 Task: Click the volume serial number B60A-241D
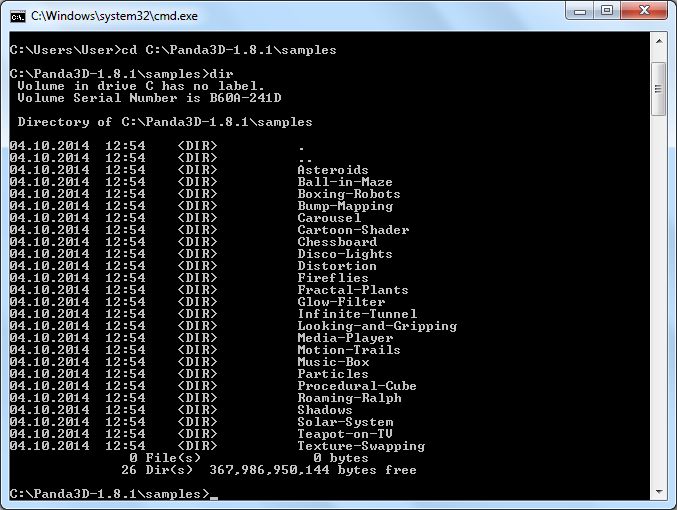click(245, 98)
